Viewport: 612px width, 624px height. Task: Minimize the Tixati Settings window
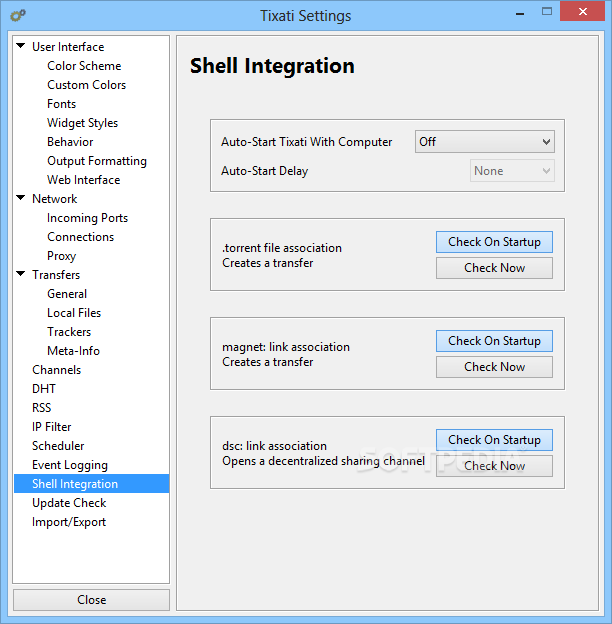(x=520, y=13)
